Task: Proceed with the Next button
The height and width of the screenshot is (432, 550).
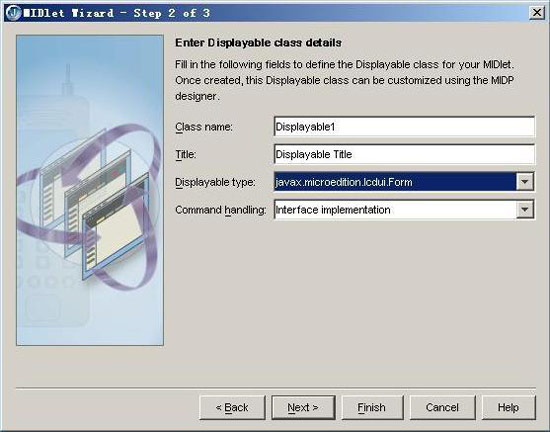Action: click(x=303, y=407)
